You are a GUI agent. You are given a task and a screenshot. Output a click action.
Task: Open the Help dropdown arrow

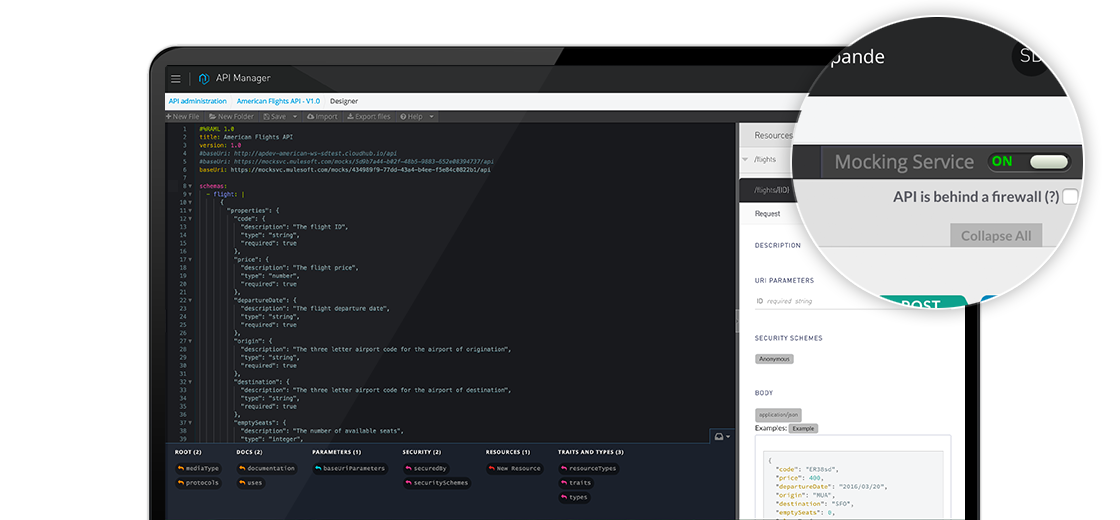pyautogui.click(x=431, y=116)
